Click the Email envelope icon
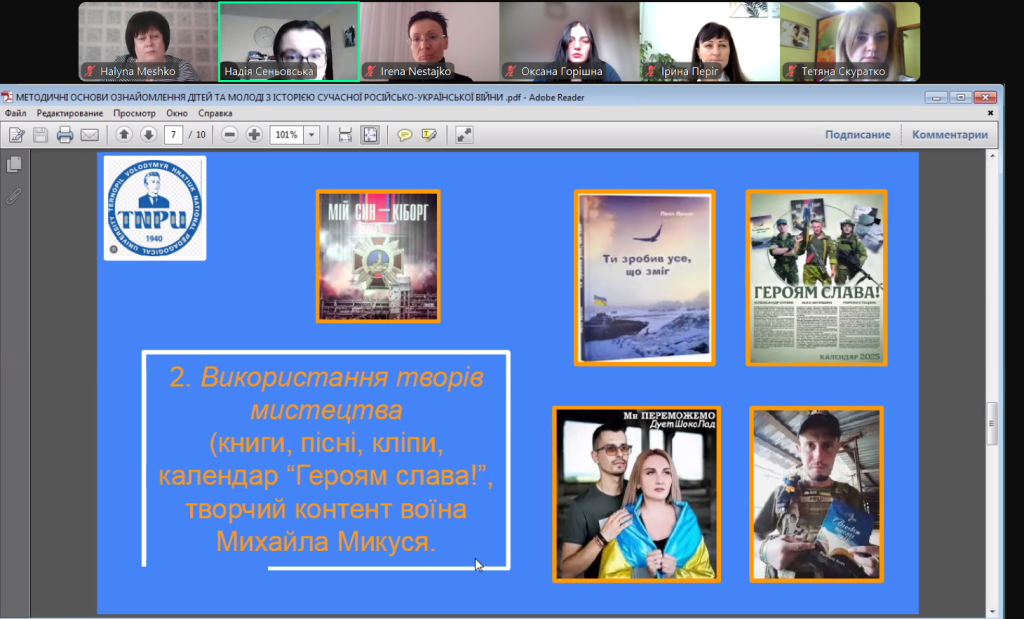The width and height of the screenshot is (1024, 619). point(89,135)
